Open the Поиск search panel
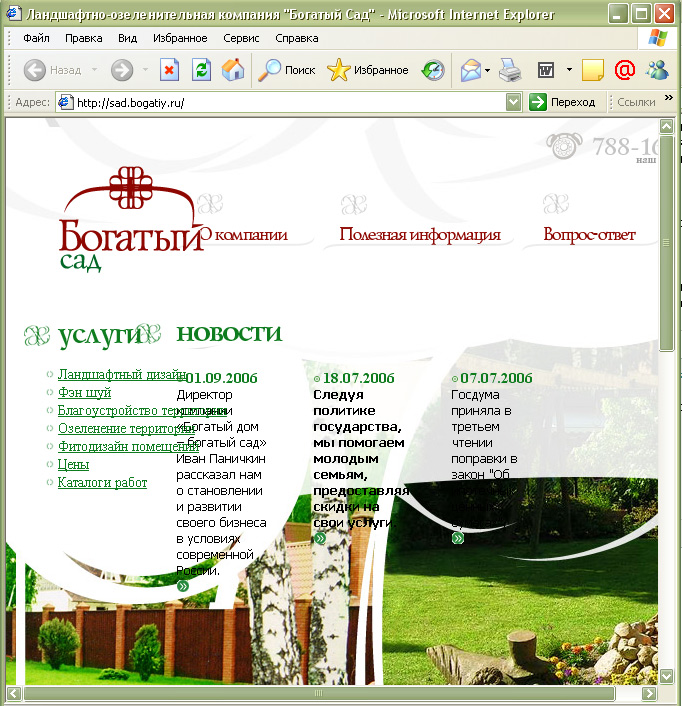 click(287, 70)
